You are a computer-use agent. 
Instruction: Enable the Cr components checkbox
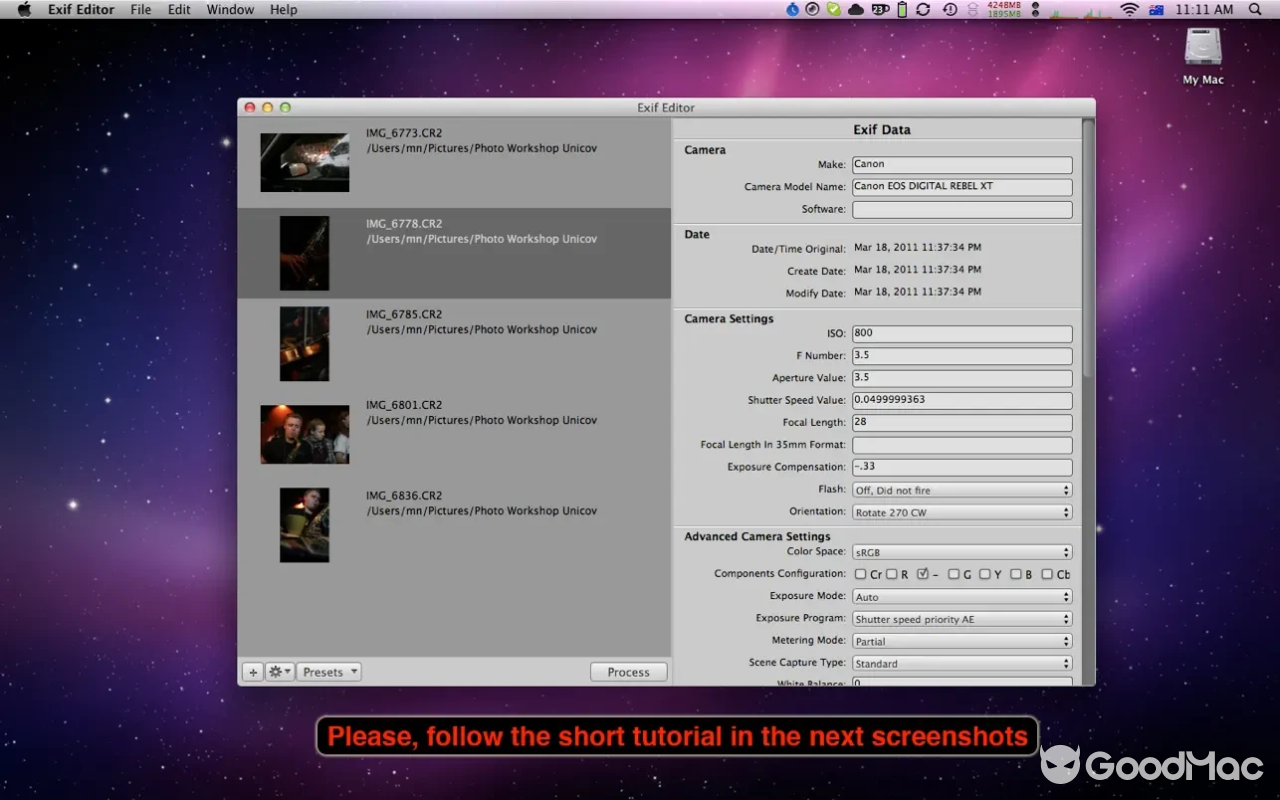(x=861, y=573)
